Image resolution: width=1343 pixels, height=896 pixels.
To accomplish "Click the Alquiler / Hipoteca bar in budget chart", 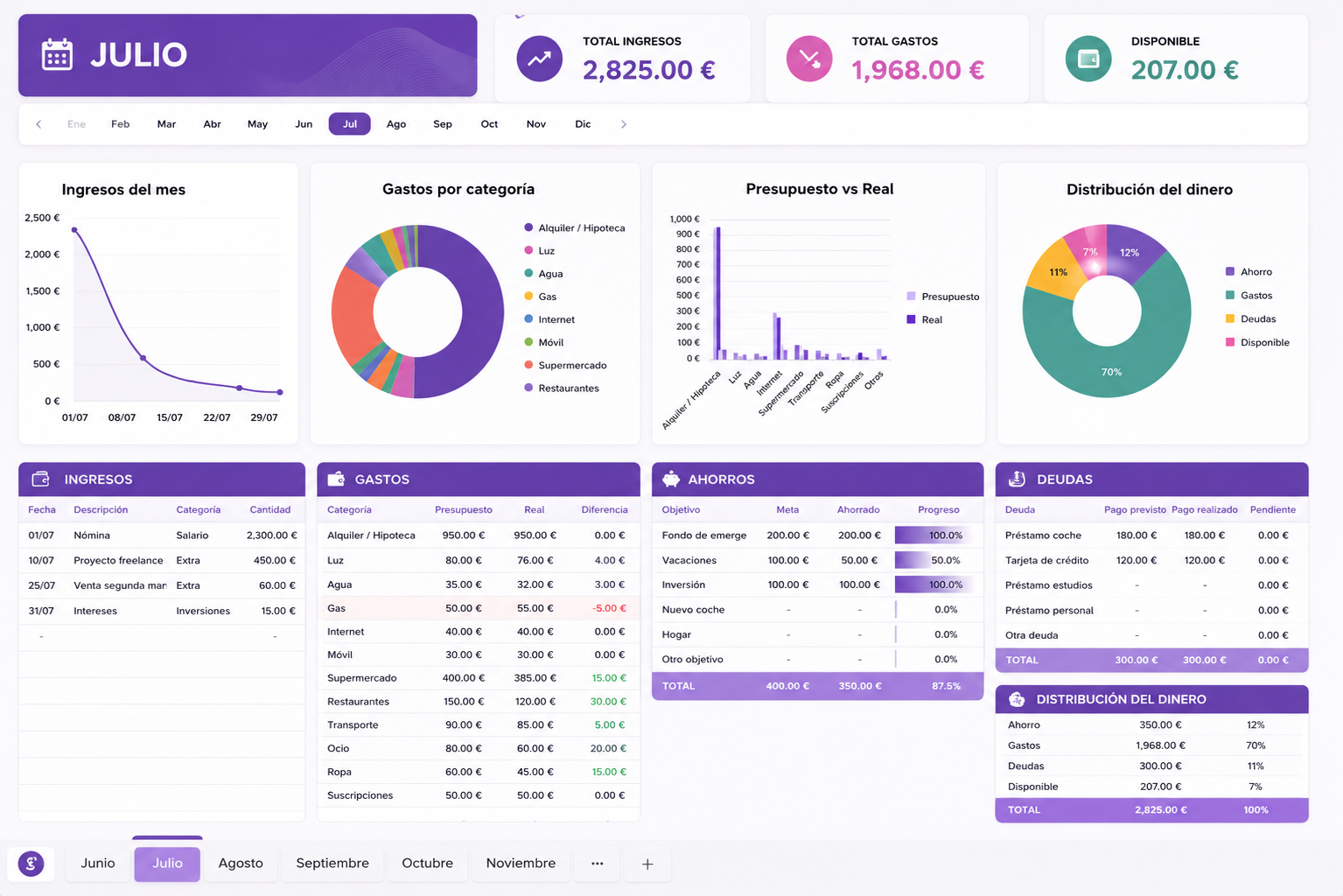I will coord(717,293).
